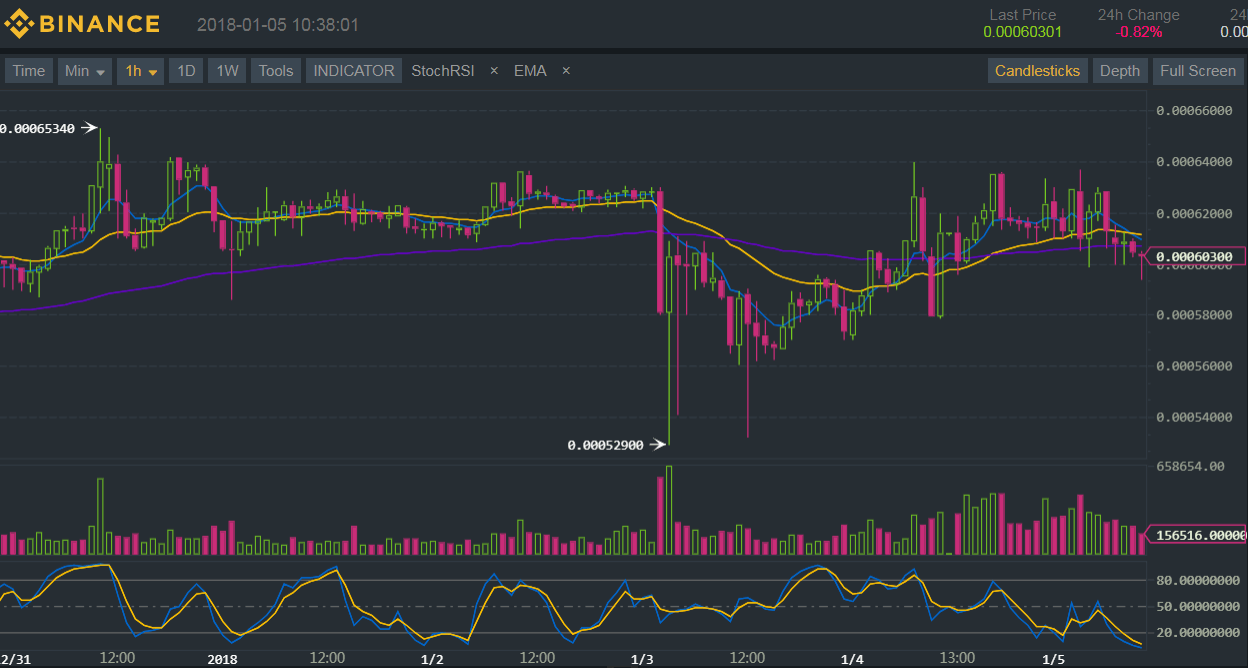Click the Last Price heading
The image size is (1248, 668).
[x=1023, y=15]
